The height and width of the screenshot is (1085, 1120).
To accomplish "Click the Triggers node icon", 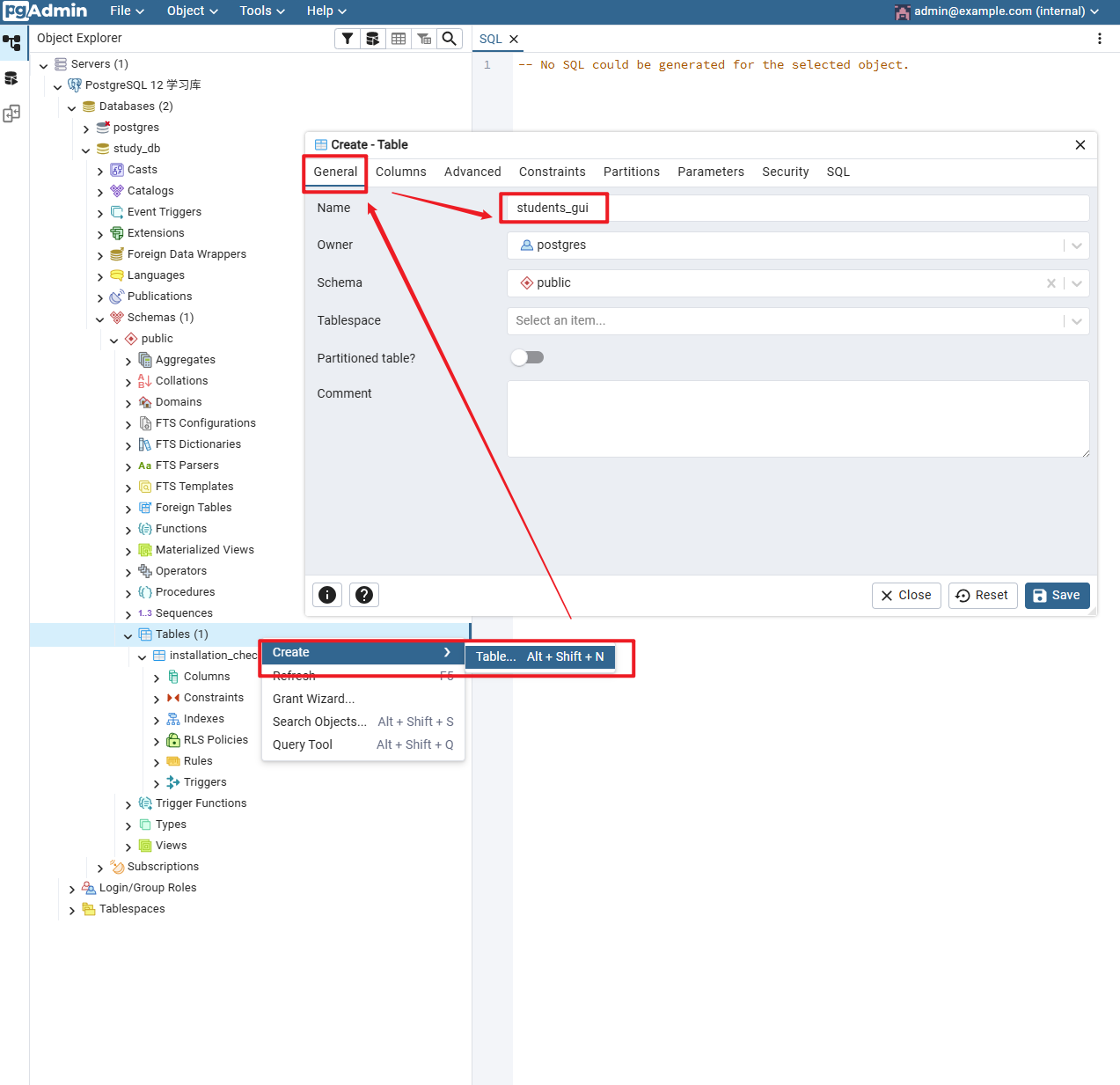I will [x=173, y=782].
